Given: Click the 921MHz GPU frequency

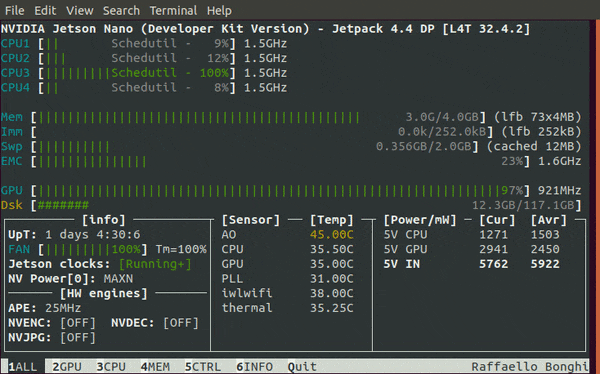Looking at the screenshot, I should pos(559,190).
